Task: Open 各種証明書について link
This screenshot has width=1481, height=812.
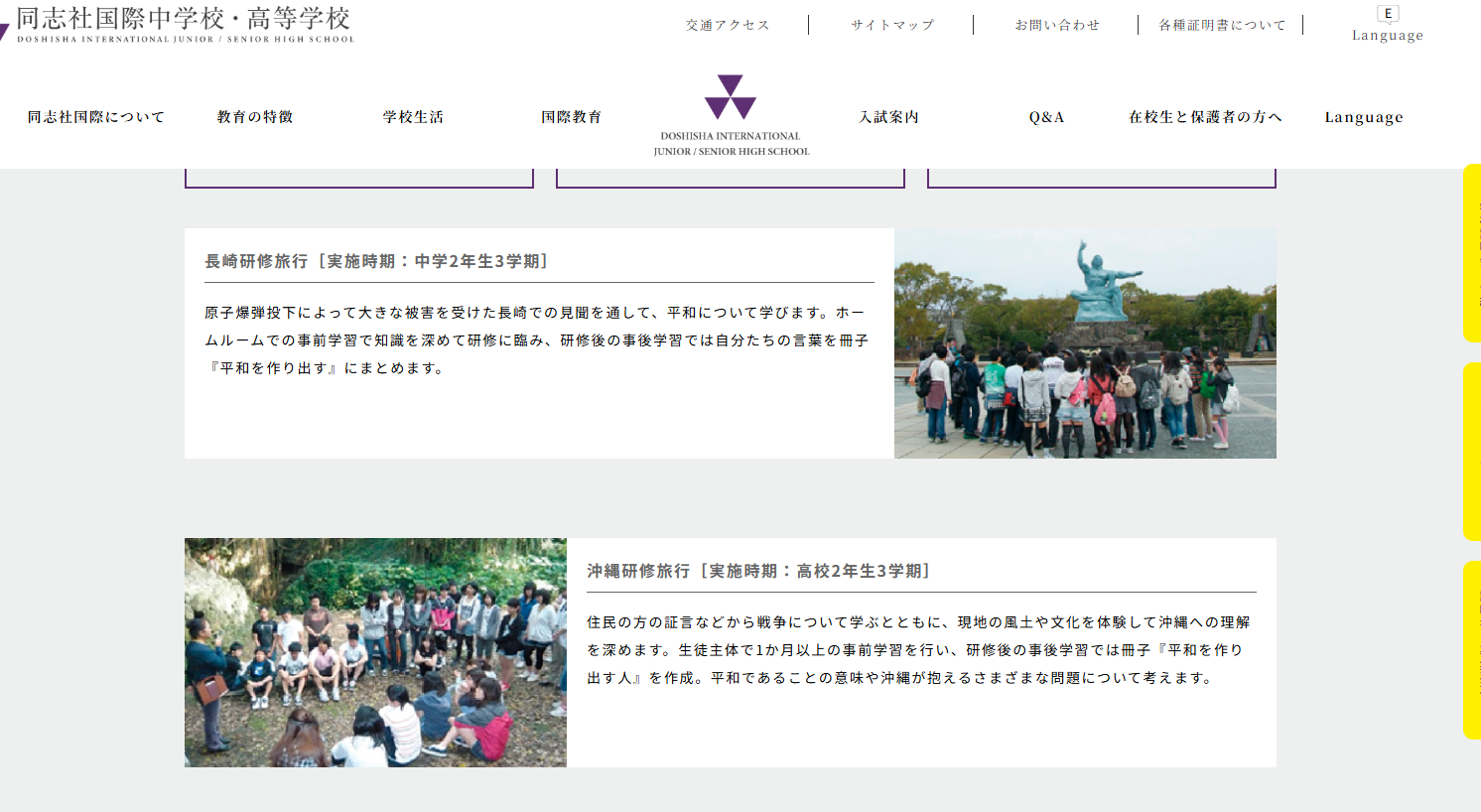Action: (1222, 25)
